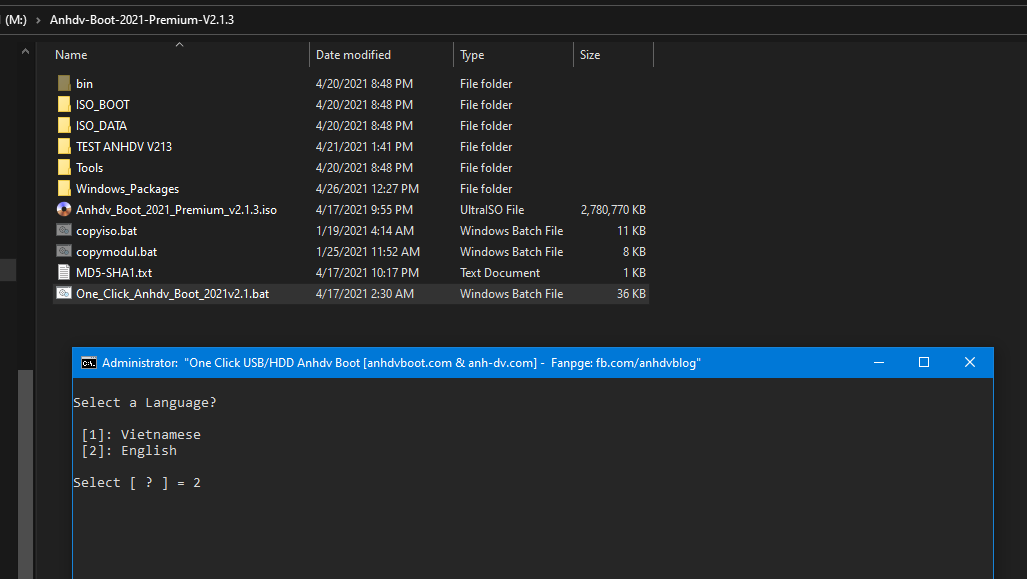Click the Tools folder icon

coord(64,167)
